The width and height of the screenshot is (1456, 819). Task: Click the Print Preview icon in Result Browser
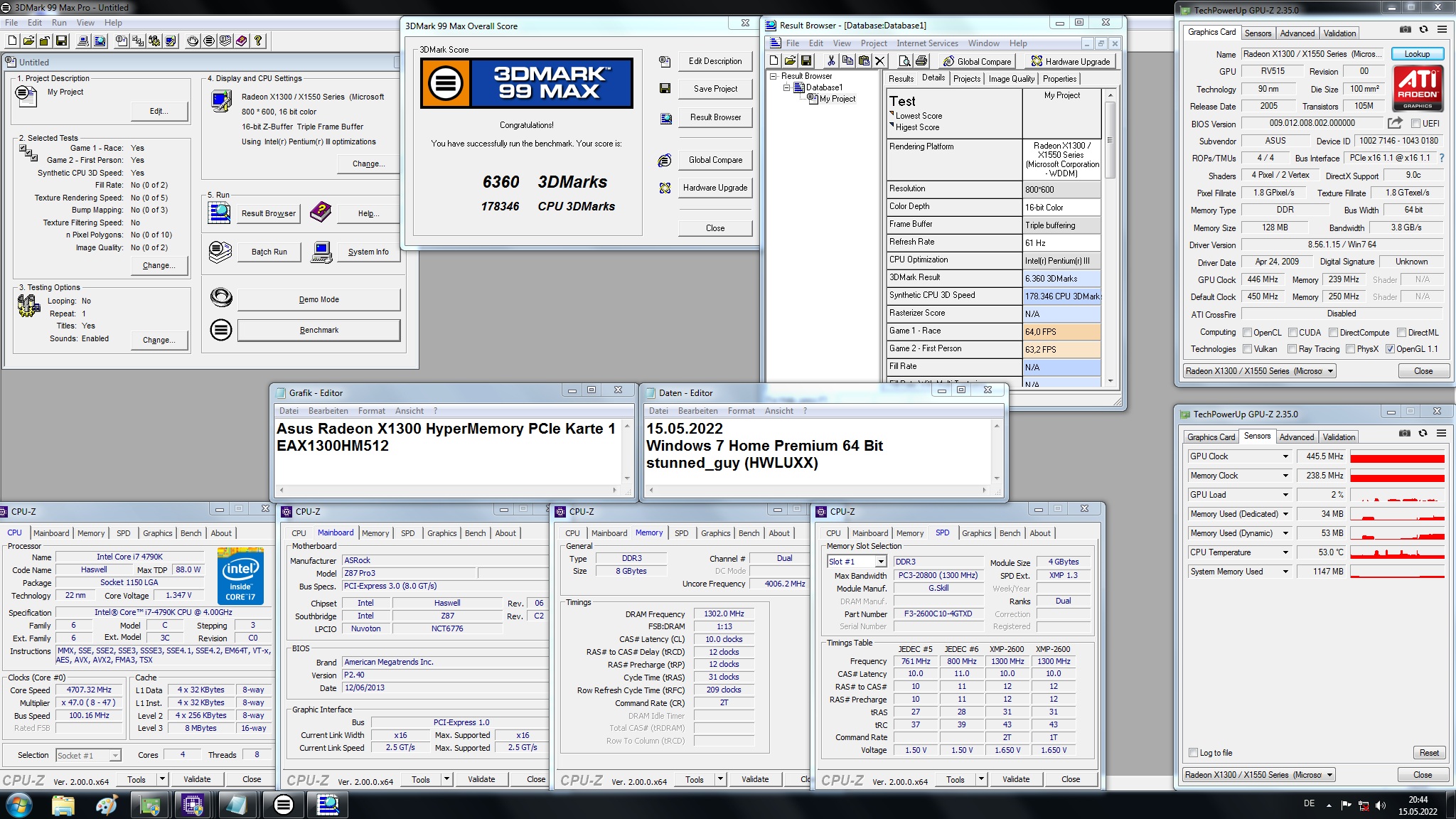tap(905, 61)
